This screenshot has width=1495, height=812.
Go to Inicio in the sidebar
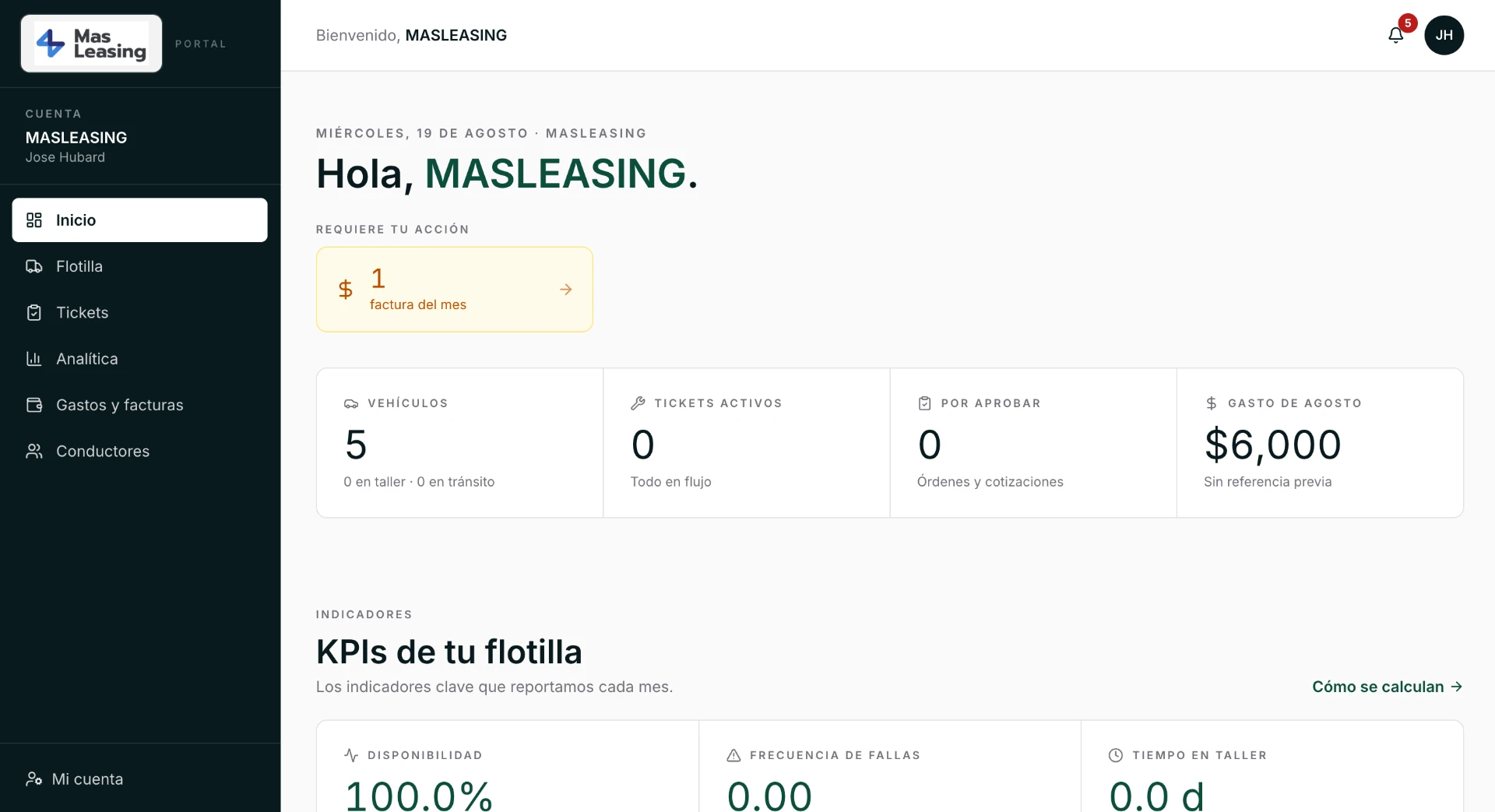click(139, 220)
